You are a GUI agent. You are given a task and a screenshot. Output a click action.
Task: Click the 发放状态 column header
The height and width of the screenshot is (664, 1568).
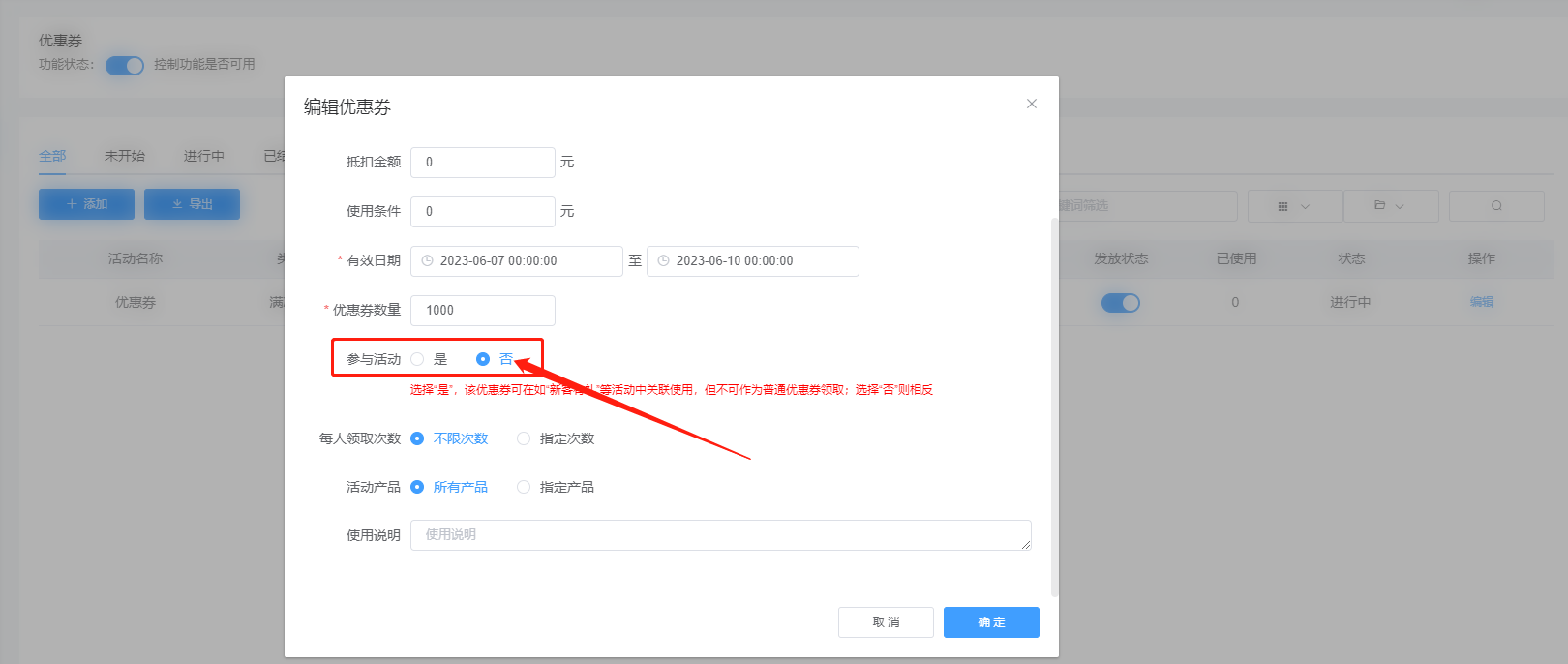[1121, 258]
